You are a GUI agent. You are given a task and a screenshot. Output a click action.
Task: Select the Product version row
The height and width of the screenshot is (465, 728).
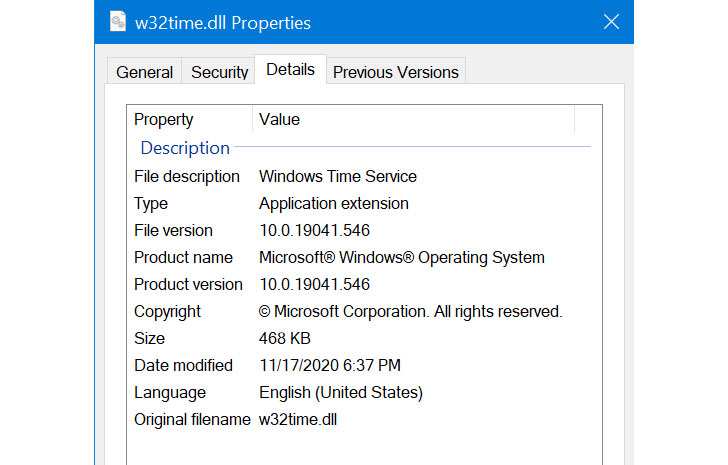tap(188, 285)
